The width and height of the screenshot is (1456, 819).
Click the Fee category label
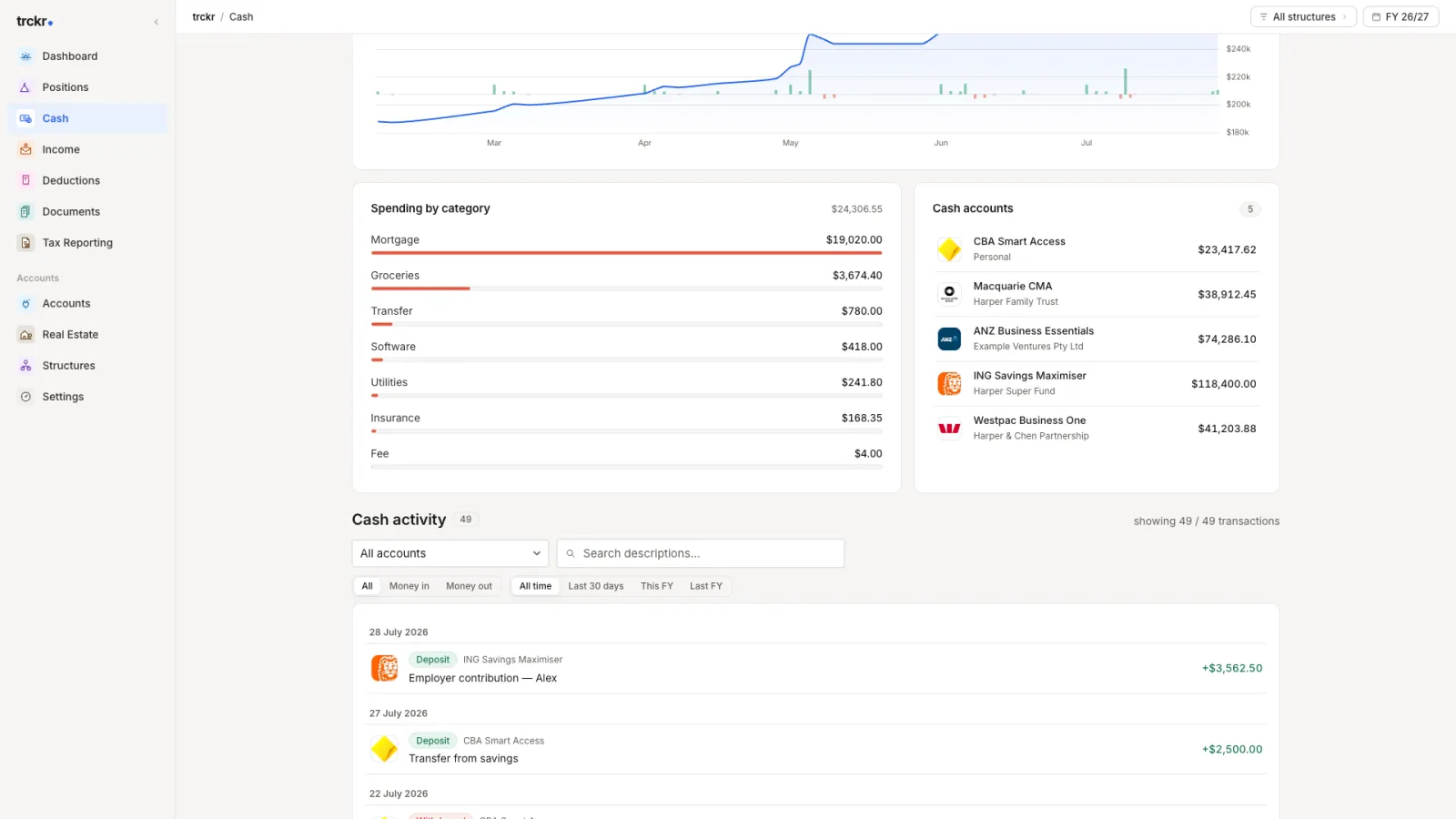pyautogui.click(x=379, y=454)
